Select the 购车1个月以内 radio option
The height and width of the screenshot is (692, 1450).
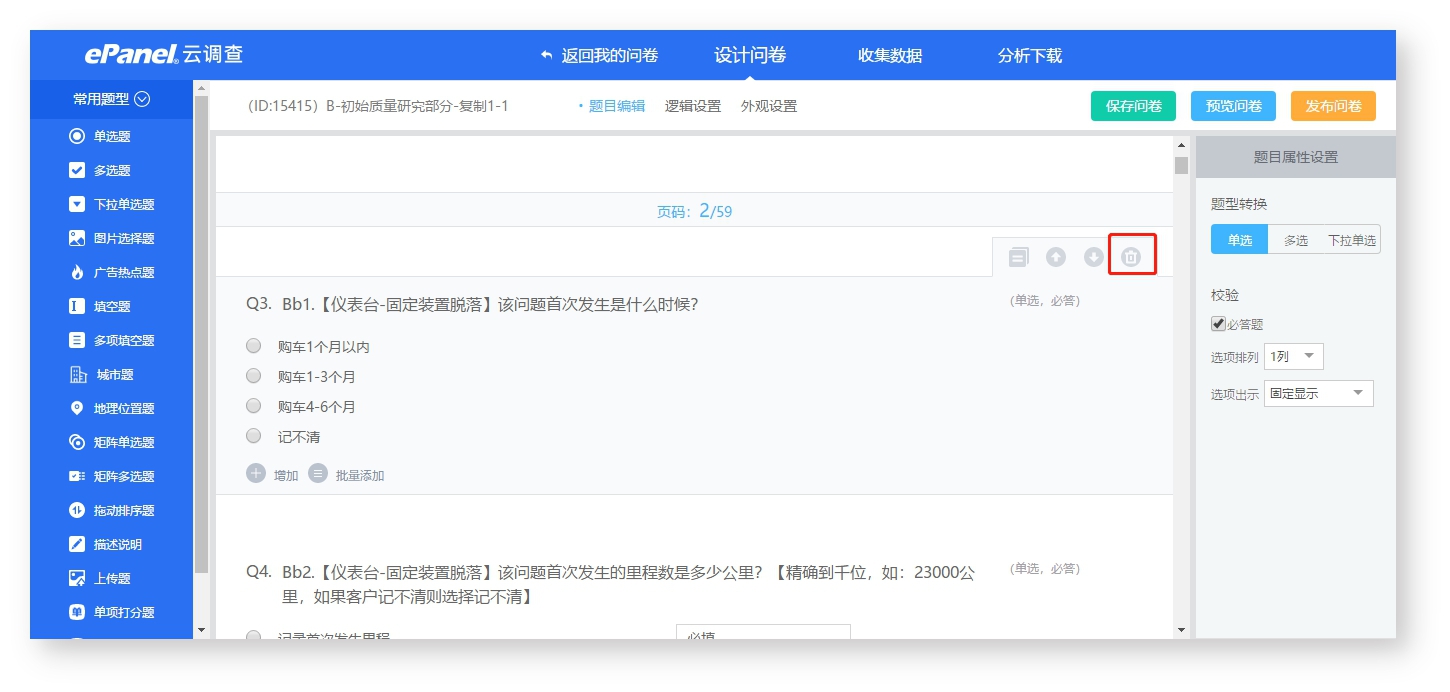[x=254, y=346]
